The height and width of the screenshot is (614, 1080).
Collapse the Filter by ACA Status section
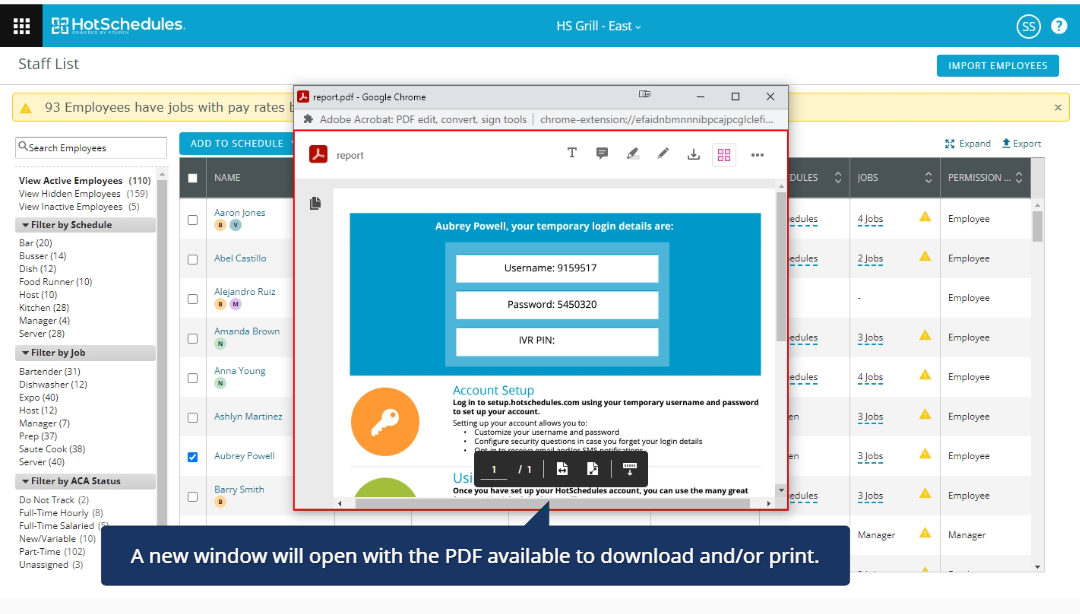click(85, 481)
